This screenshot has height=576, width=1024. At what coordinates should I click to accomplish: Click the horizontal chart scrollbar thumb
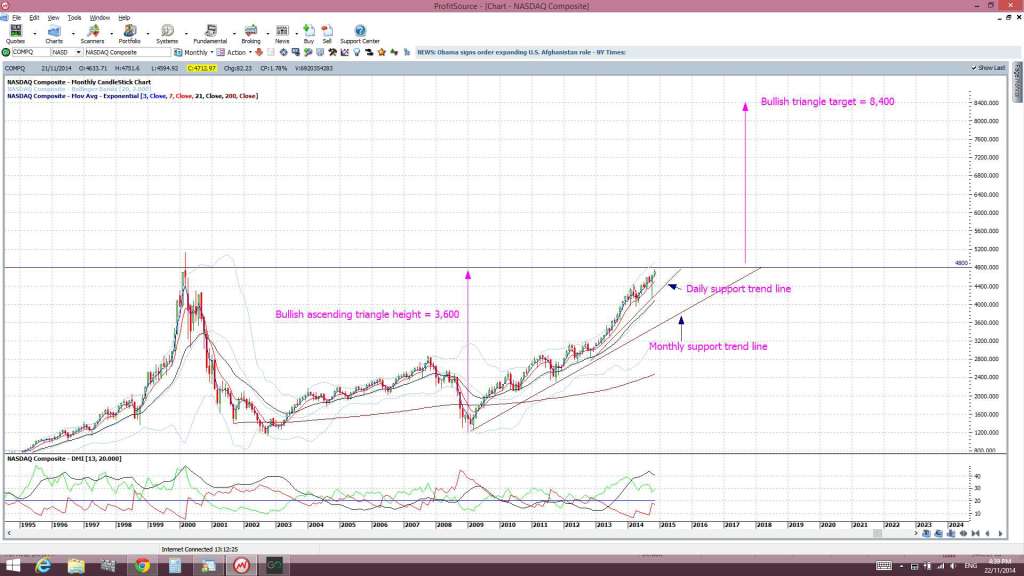(x=878, y=534)
